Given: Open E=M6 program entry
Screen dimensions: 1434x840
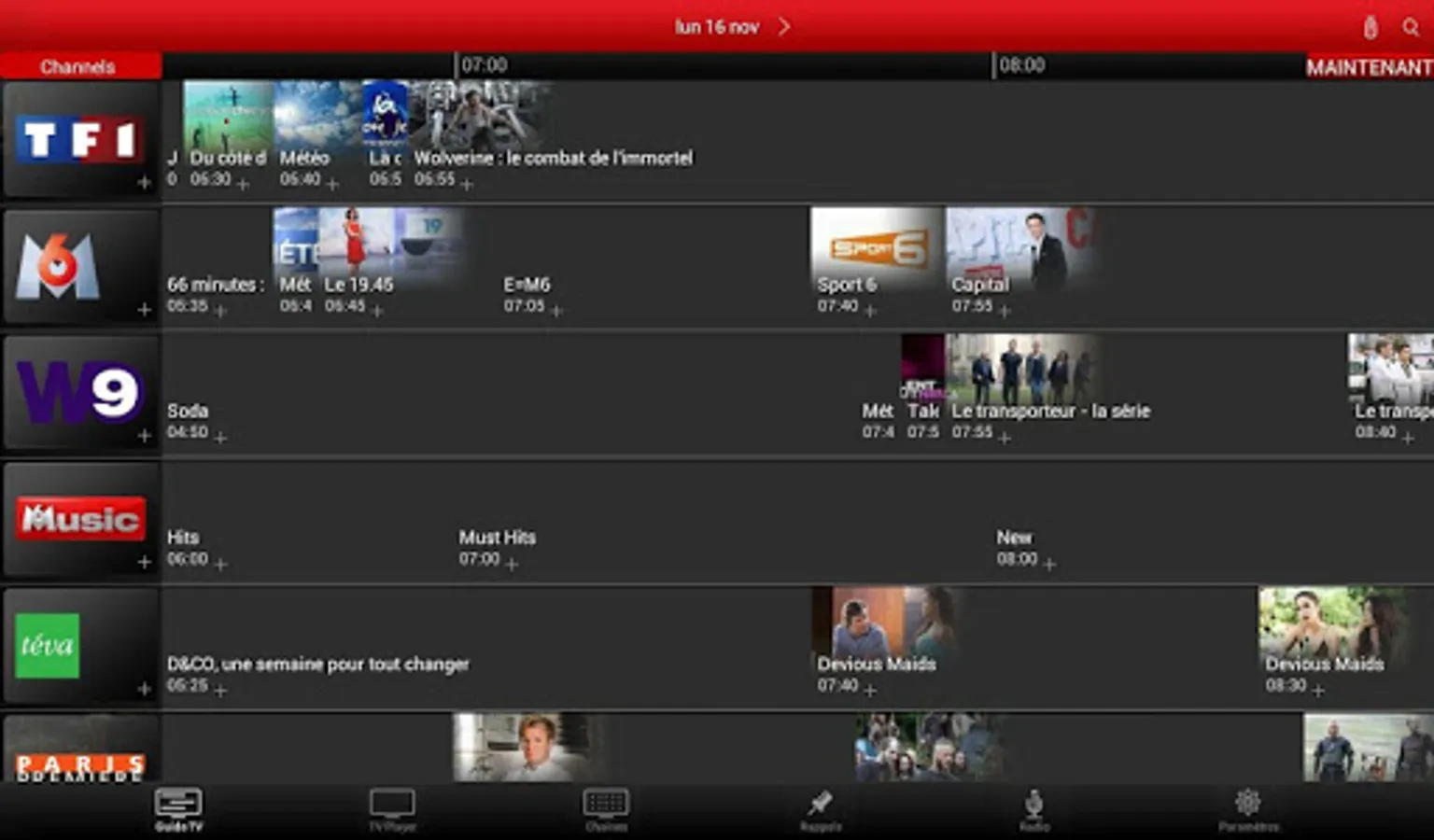Looking at the screenshot, I should [527, 285].
